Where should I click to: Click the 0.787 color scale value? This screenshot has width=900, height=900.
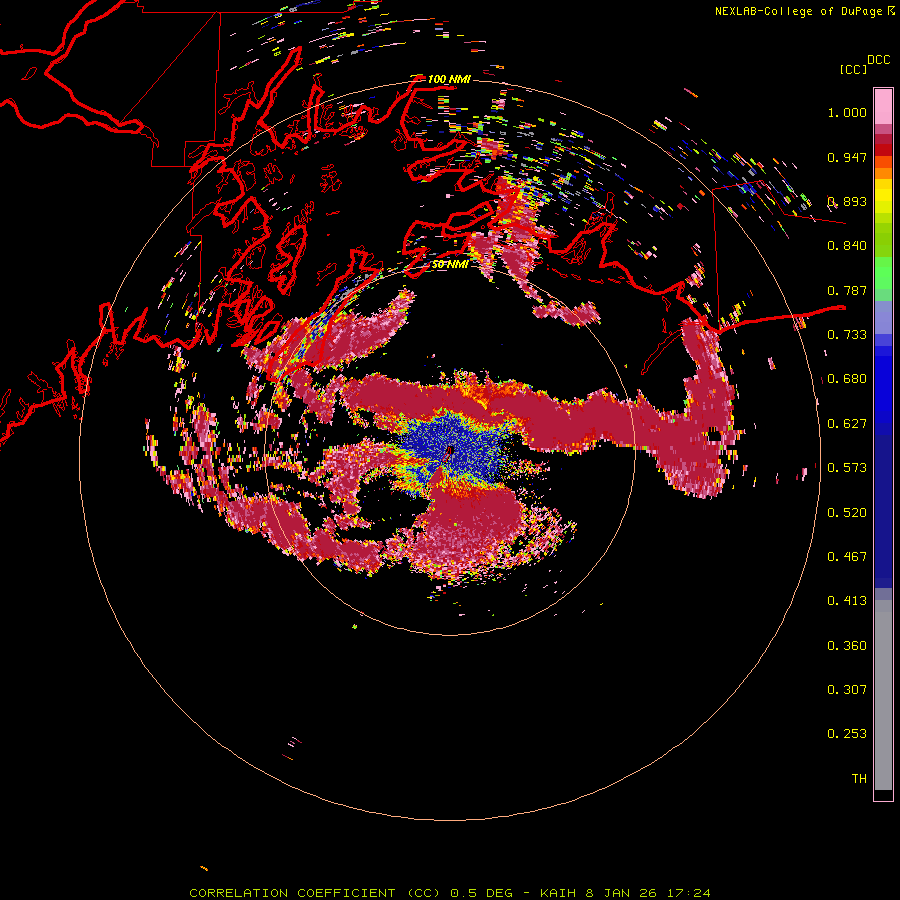click(x=847, y=290)
